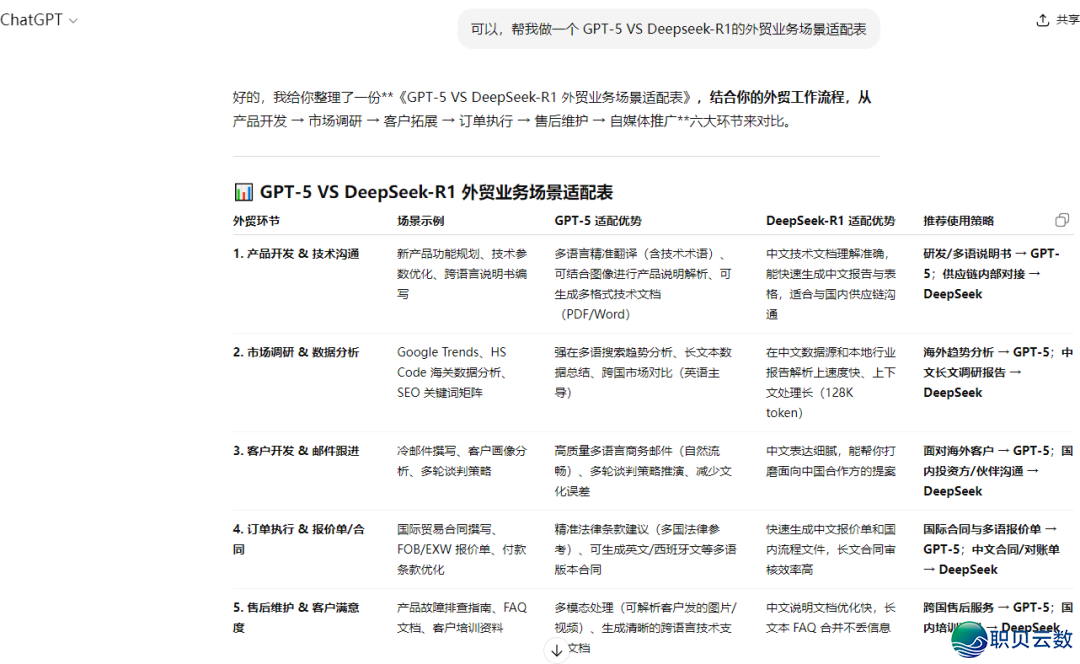This screenshot has height=664, width=1080.
Task: Copy the table with the copy icon
Action: click(x=1061, y=220)
